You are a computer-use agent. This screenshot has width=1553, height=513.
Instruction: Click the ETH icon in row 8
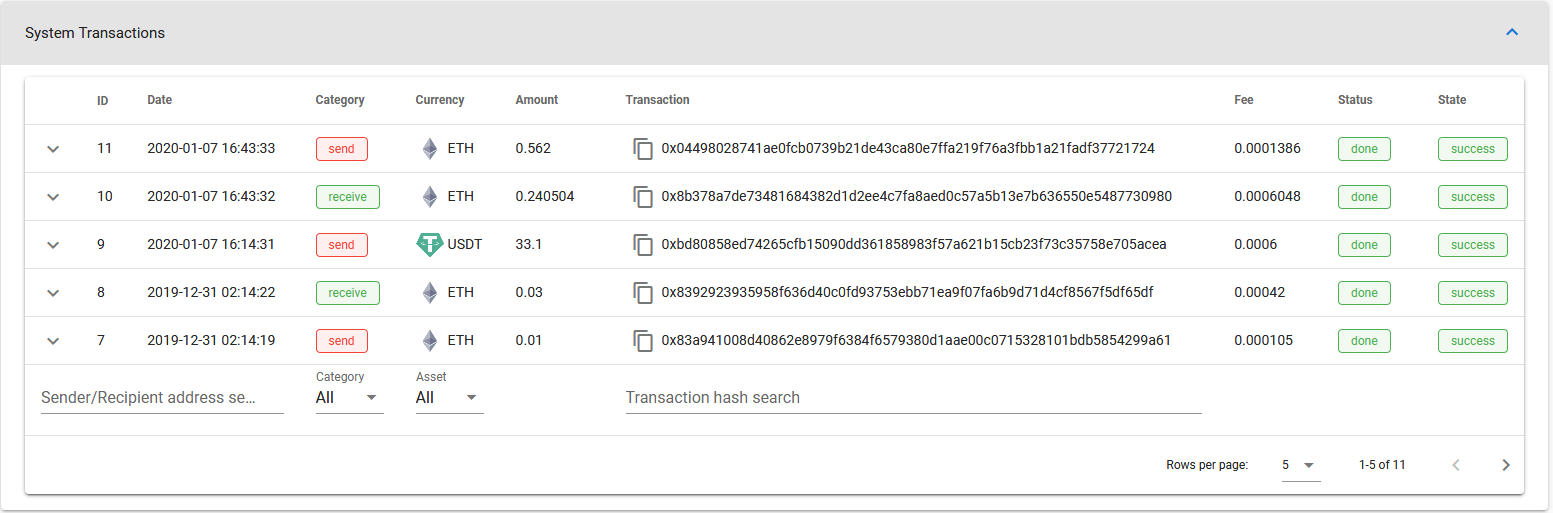pos(429,293)
